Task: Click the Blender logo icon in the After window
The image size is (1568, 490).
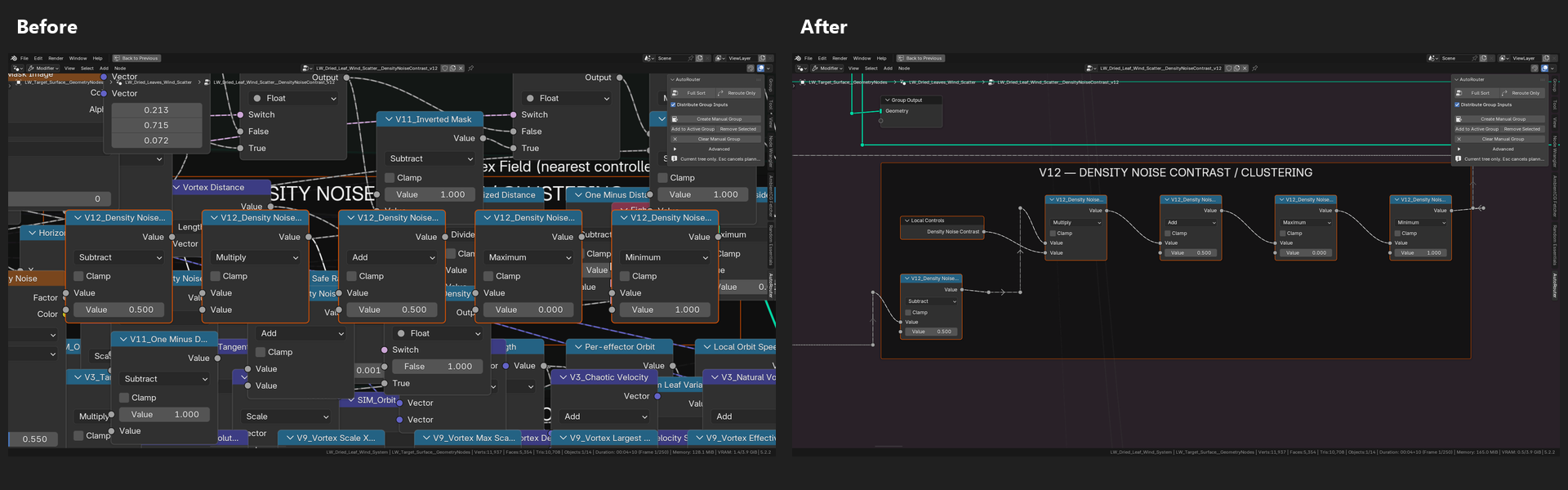Action: (x=798, y=58)
